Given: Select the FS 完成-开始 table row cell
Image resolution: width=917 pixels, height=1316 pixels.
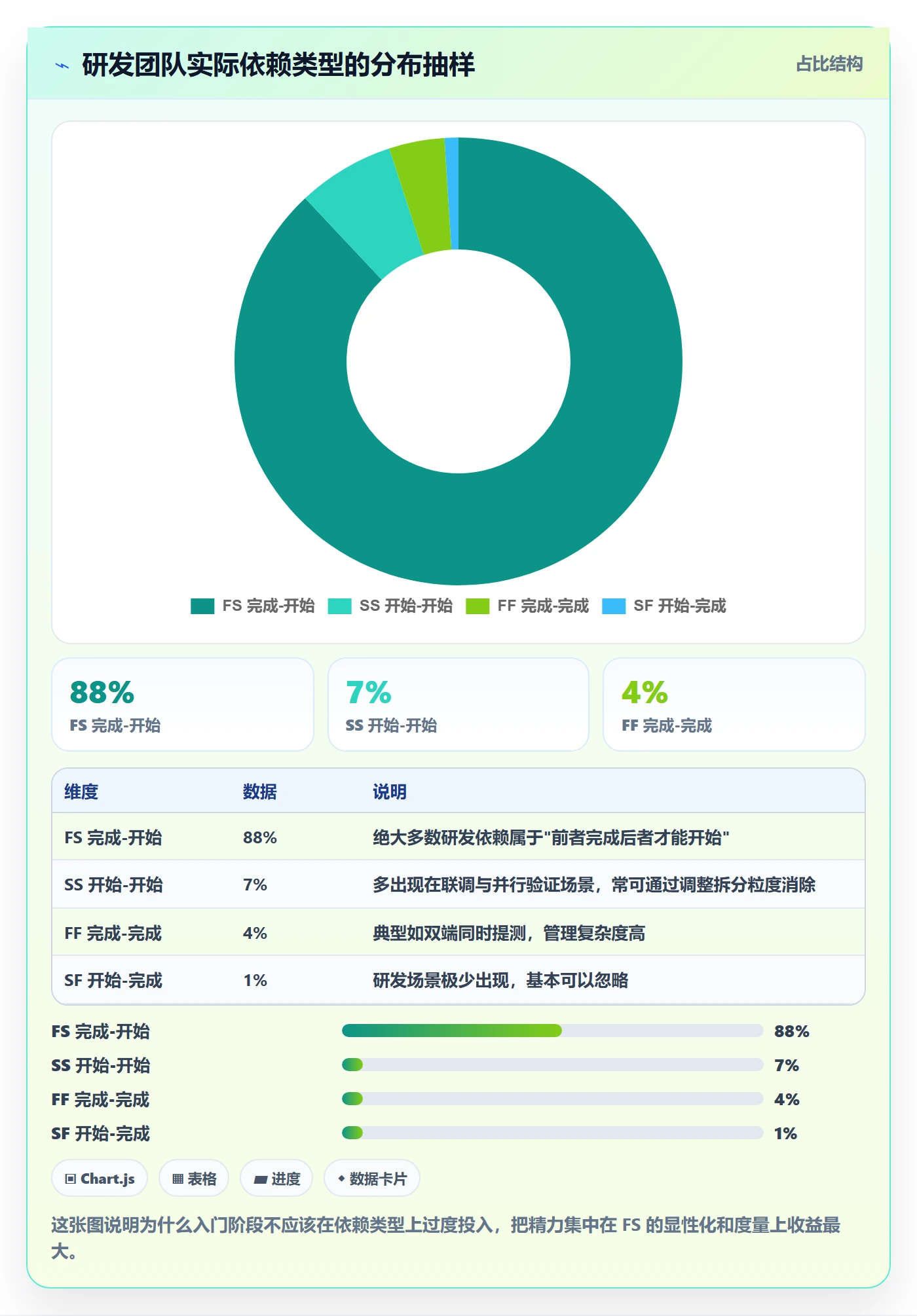Looking at the screenshot, I should (x=113, y=837).
